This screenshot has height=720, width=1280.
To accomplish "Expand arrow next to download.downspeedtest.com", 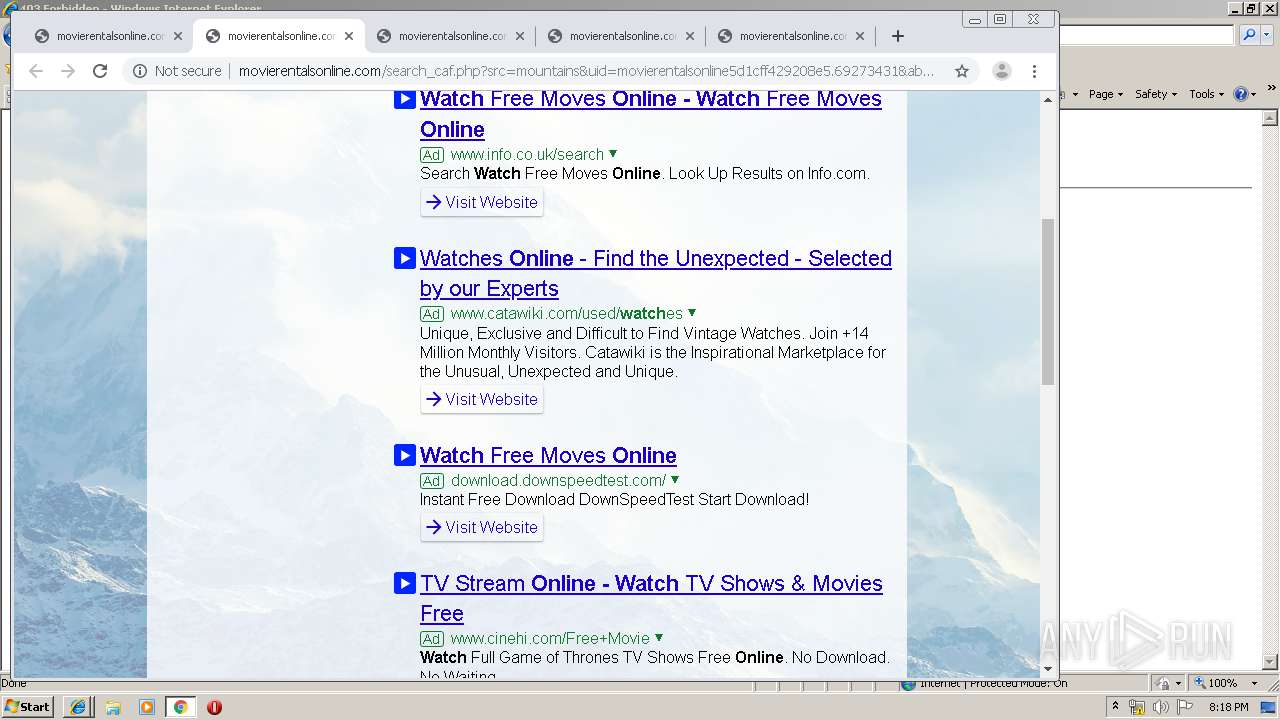I will click(x=675, y=480).
